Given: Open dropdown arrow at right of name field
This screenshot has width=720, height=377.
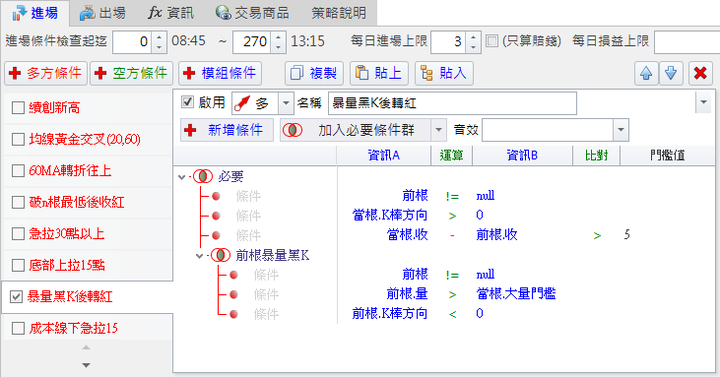Looking at the screenshot, I should pyautogui.click(x=703, y=102).
